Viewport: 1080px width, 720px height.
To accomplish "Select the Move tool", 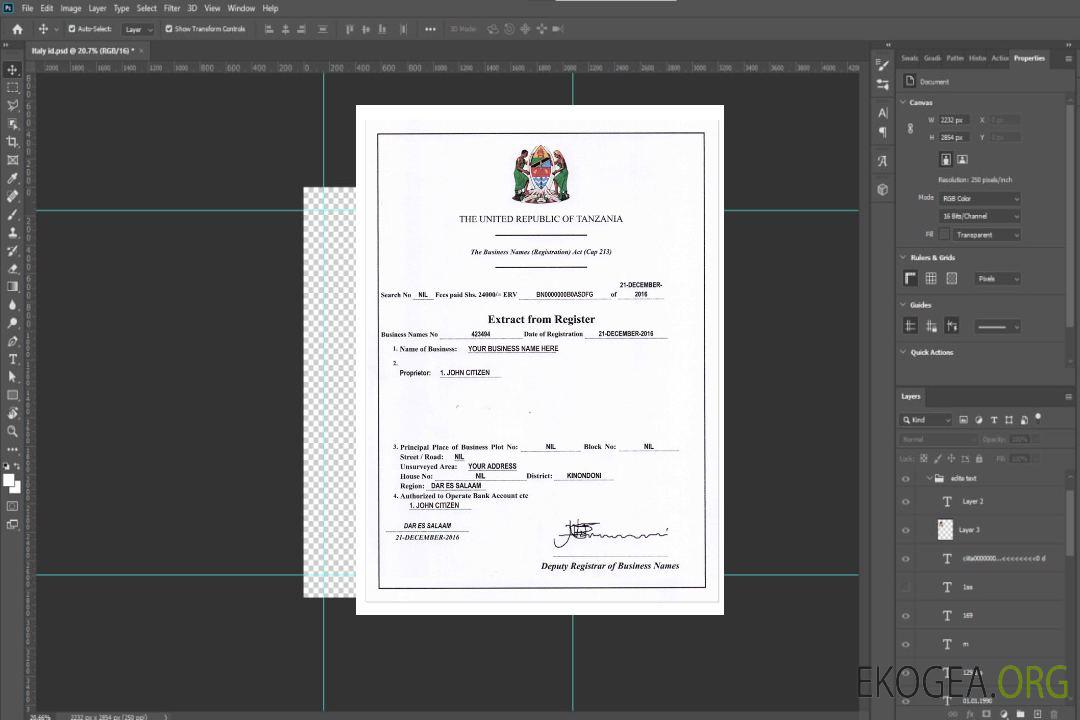I will pyautogui.click(x=12, y=70).
